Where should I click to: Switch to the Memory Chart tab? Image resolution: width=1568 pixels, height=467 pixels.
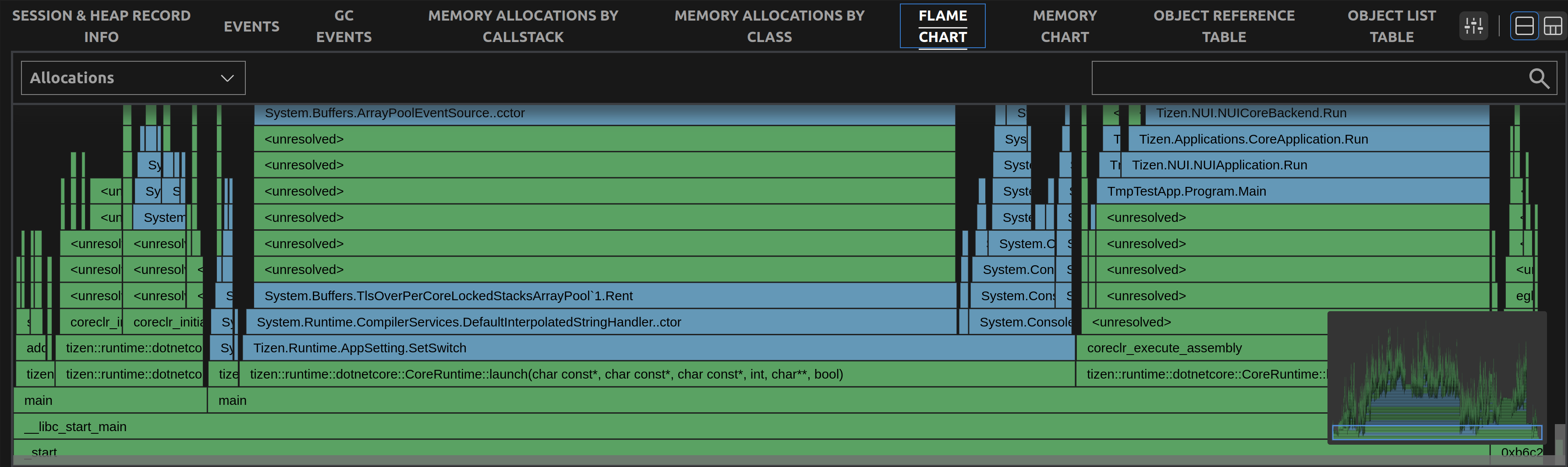tap(1064, 25)
